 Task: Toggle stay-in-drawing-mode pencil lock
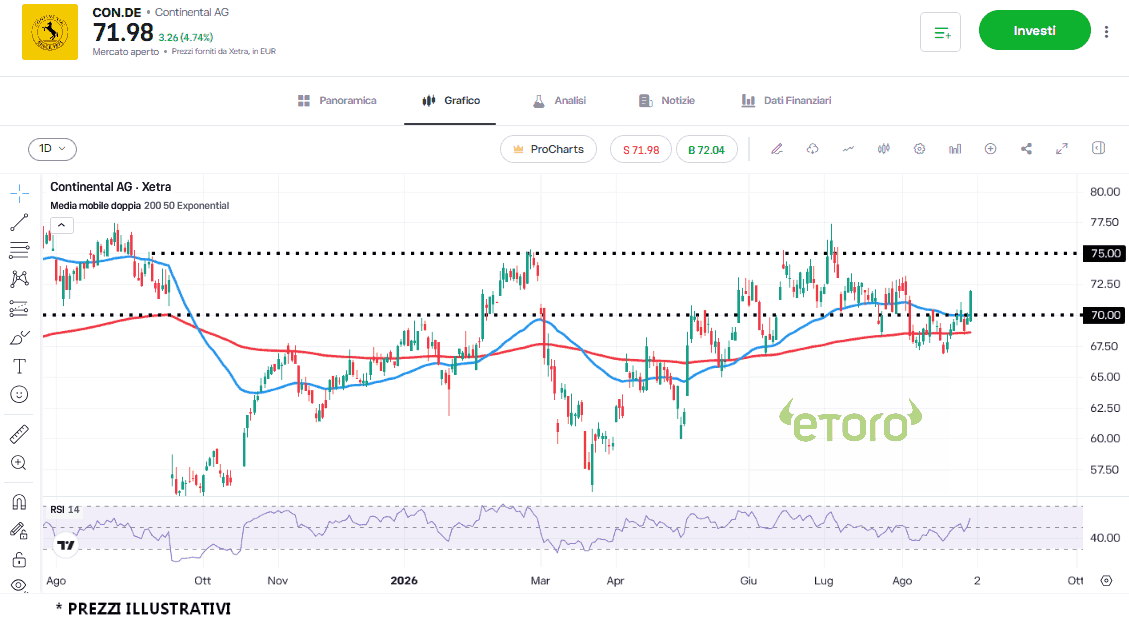click(x=19, y=531)
